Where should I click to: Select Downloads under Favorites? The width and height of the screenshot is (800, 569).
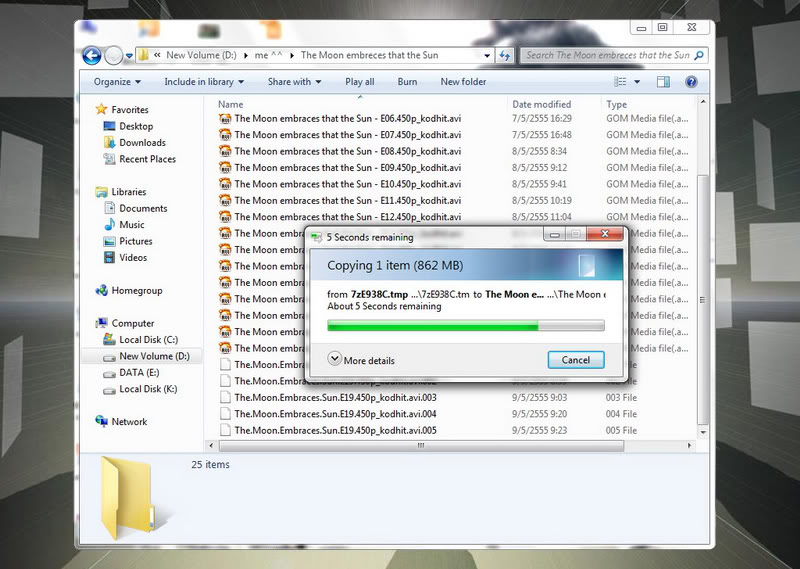tap(142, 142)
